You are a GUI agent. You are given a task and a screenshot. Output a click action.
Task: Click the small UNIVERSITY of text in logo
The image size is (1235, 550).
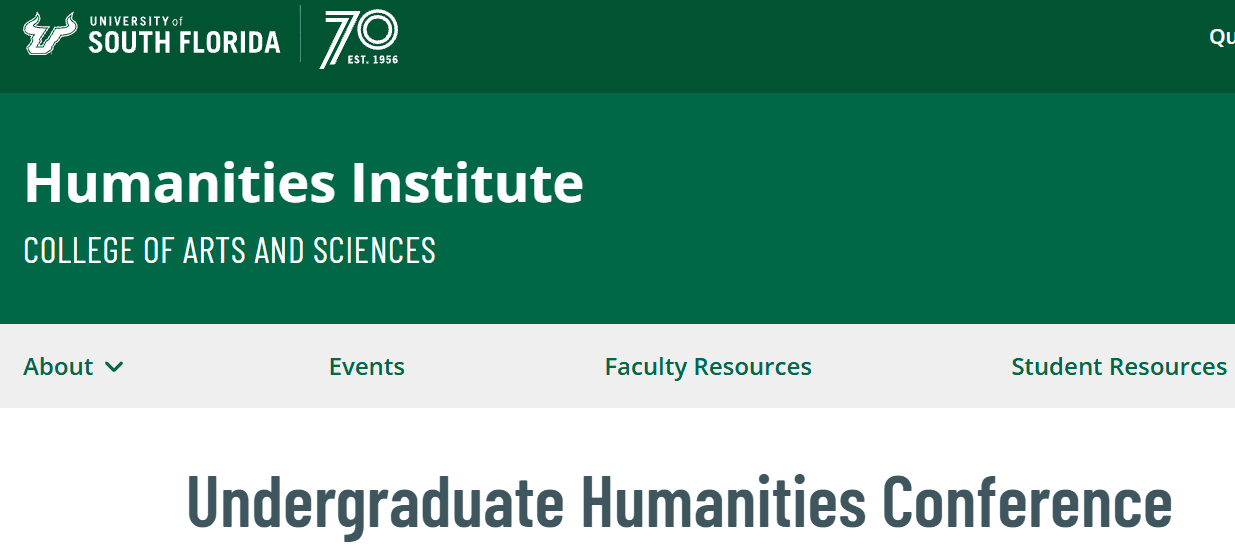136,21
